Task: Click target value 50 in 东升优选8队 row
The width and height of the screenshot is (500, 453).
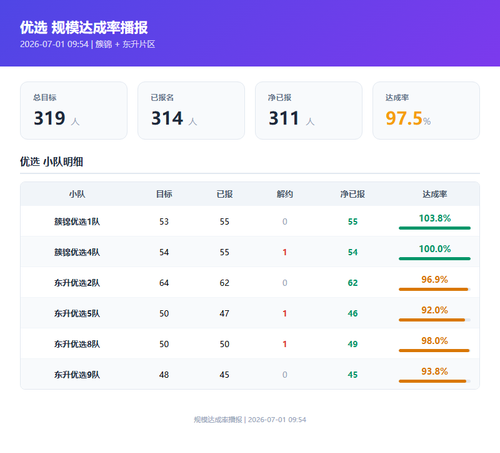Action: [x=164, y=344]
